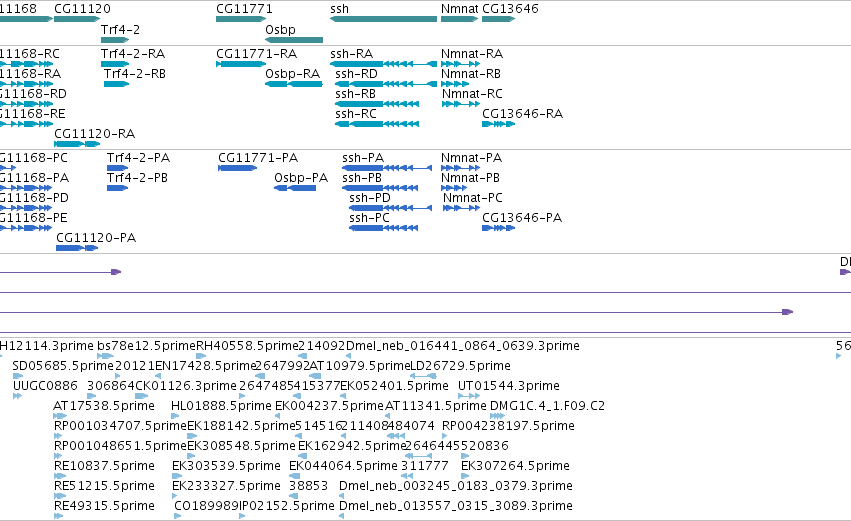The height and width of the screenshot is (521, 851).
Task: Click the ssh-RC transcript label
Action: click(x=355, y=114)
